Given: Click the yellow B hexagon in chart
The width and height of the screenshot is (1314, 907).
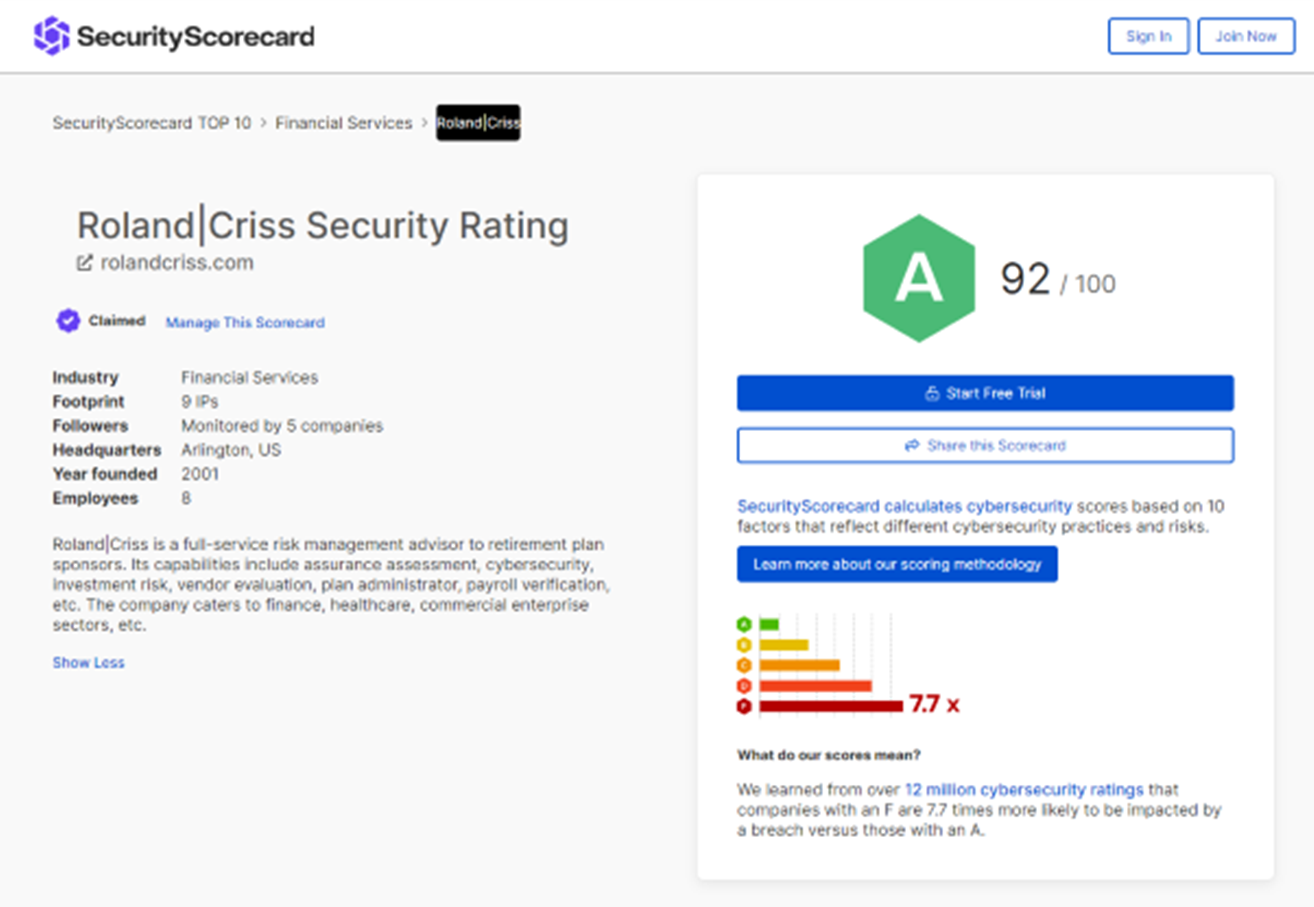Looking at the screenshot, I should pos(744,645).
